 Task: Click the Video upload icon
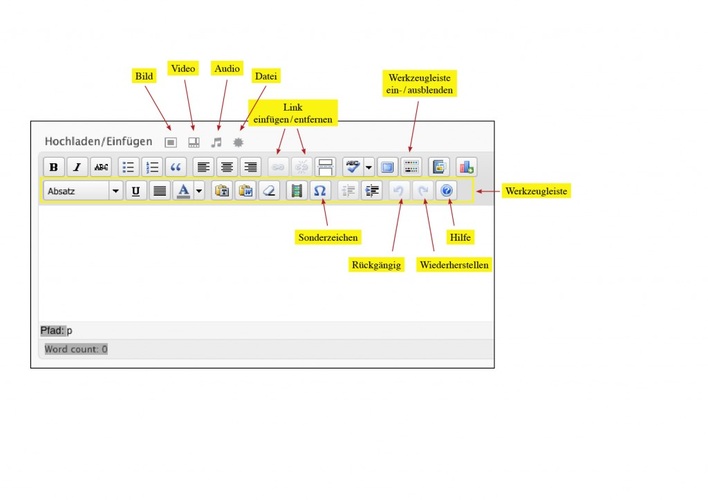[x=194, y=142]
